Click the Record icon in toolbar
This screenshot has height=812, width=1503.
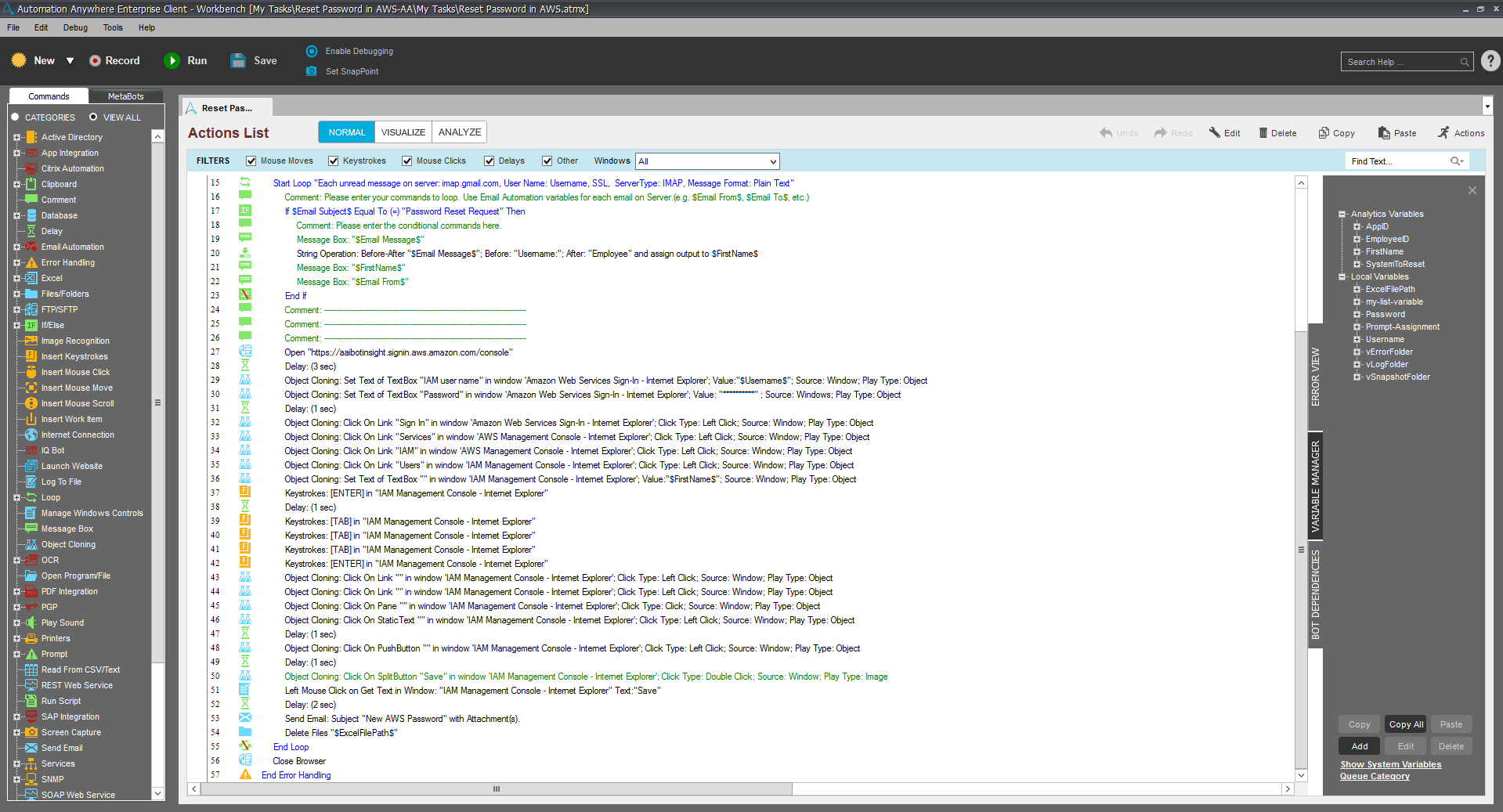(x=95, y=61)
